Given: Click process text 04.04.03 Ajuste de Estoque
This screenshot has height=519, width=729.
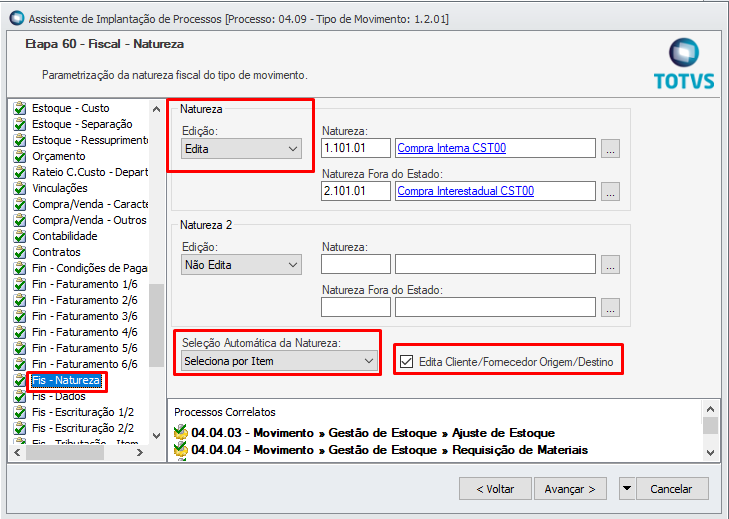Looking at the screenshot, I should (373, 433).
